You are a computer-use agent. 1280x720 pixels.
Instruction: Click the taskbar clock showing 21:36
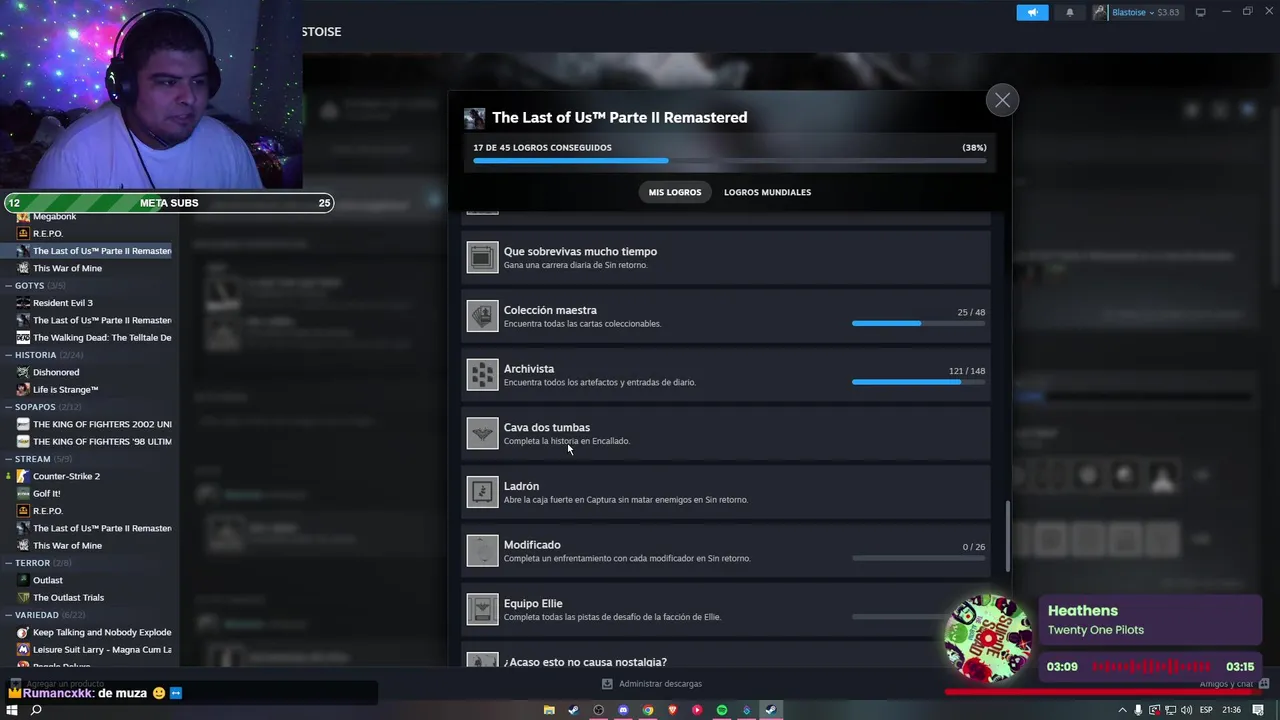click(1231, 710)
